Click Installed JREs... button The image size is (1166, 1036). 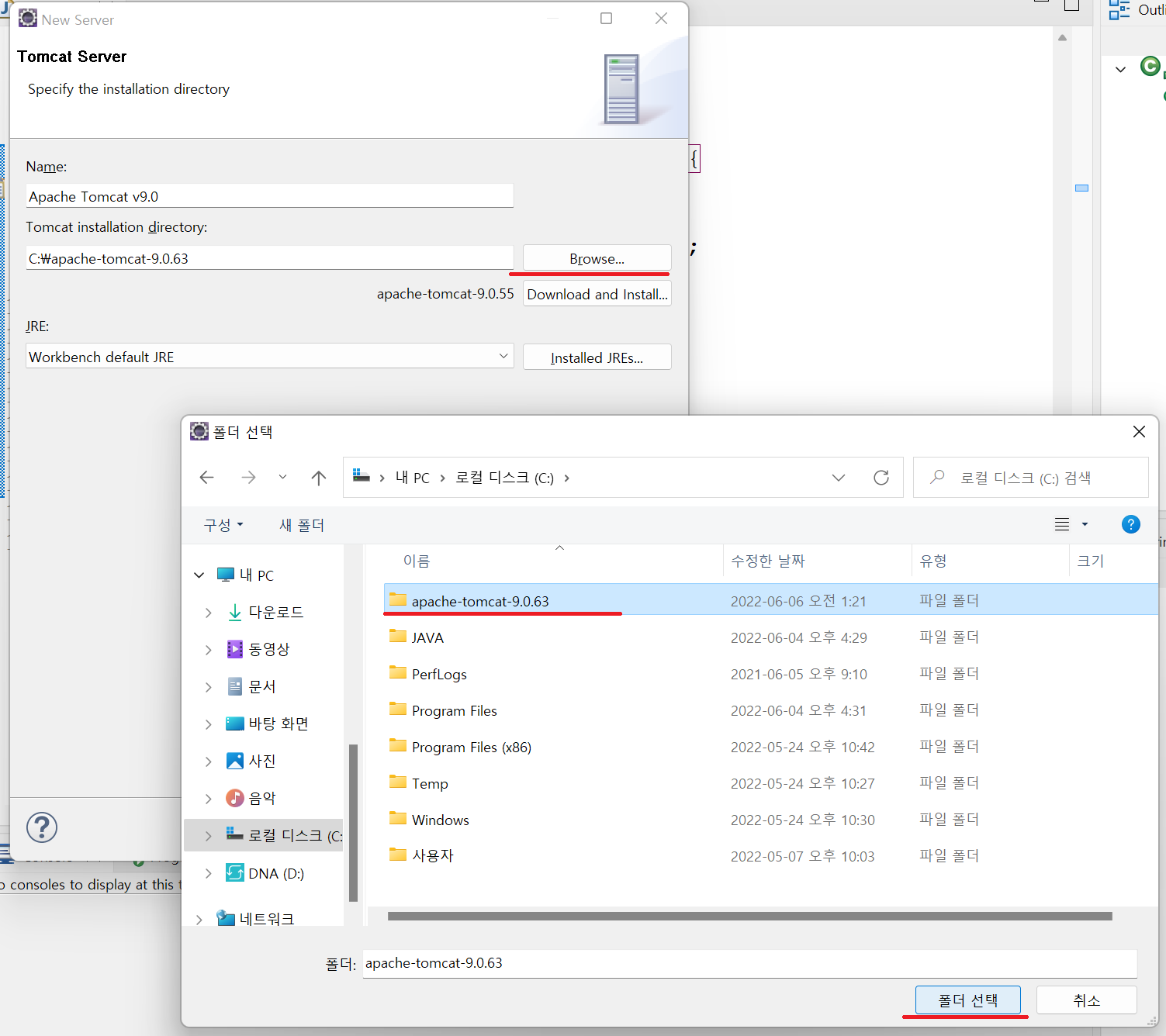597,357
